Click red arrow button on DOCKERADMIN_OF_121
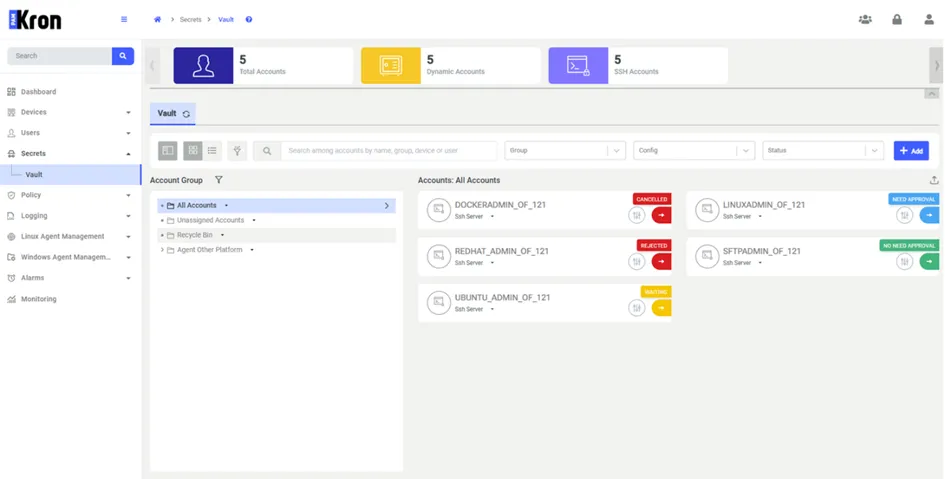945x479 pixels. (x=661, y=215)
